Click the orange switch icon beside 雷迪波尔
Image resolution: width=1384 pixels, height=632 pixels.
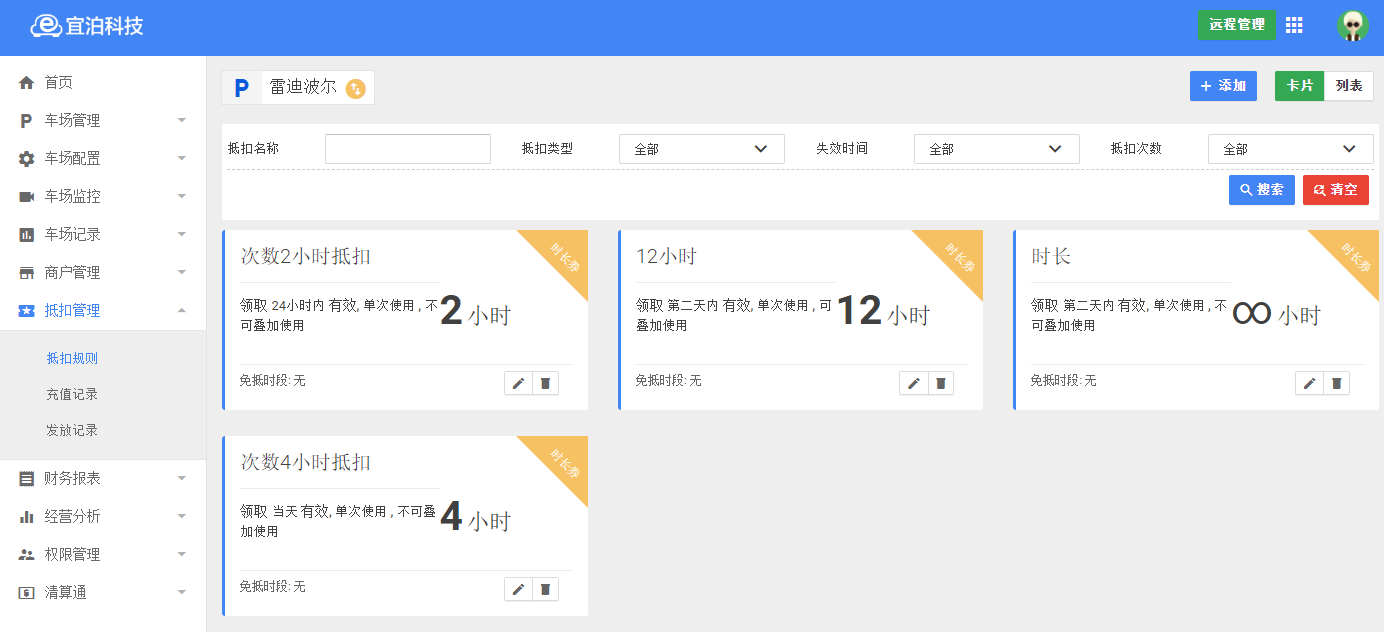[356, 89]
